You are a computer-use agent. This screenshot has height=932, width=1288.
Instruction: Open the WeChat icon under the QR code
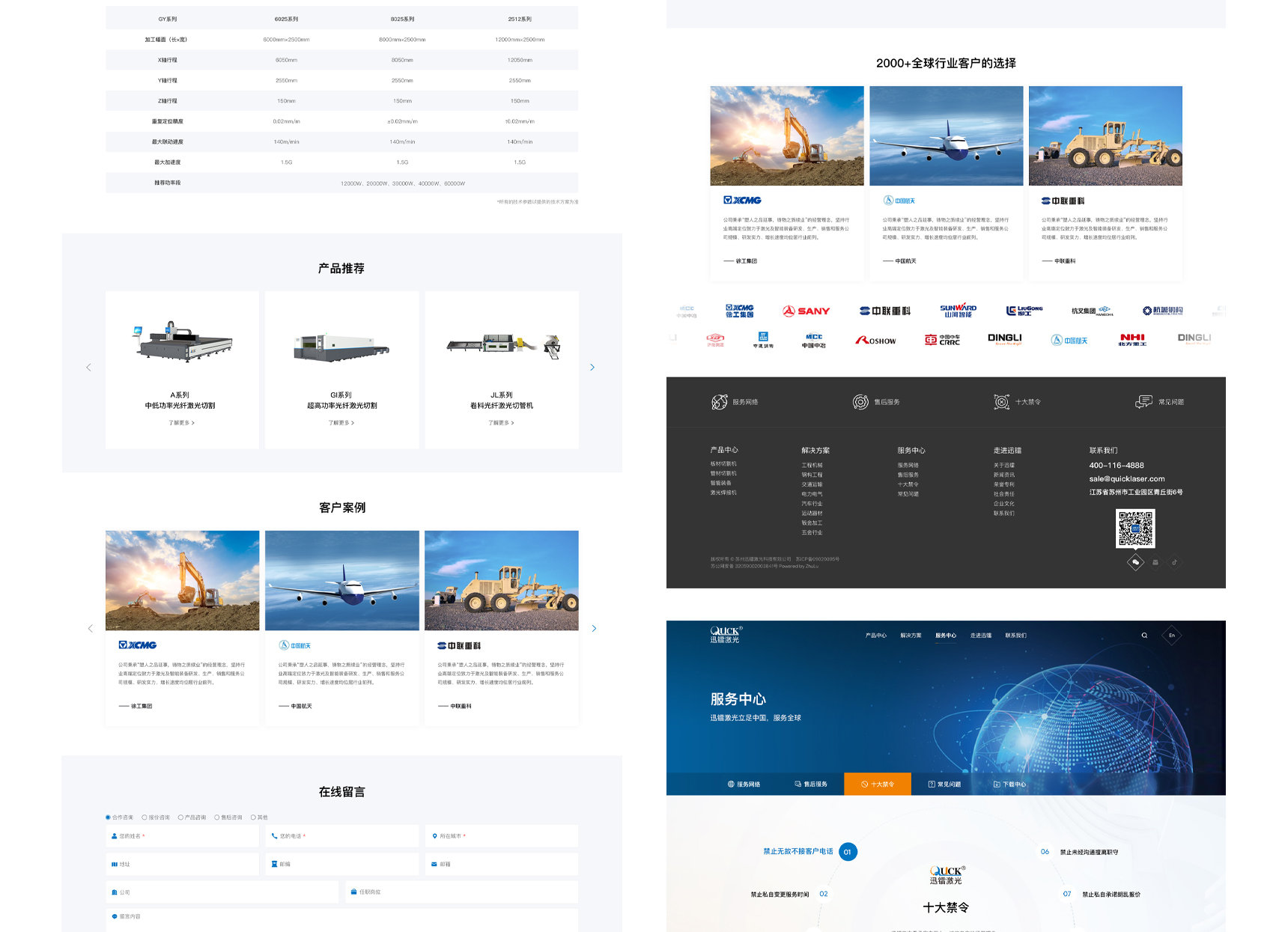coord(1135,562)
